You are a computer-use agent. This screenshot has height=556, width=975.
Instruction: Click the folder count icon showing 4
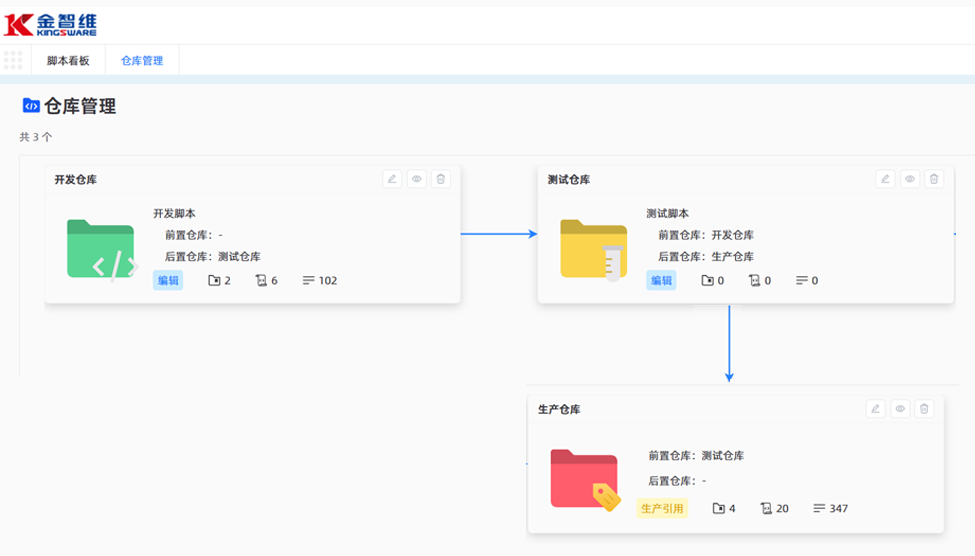point(718,508)
